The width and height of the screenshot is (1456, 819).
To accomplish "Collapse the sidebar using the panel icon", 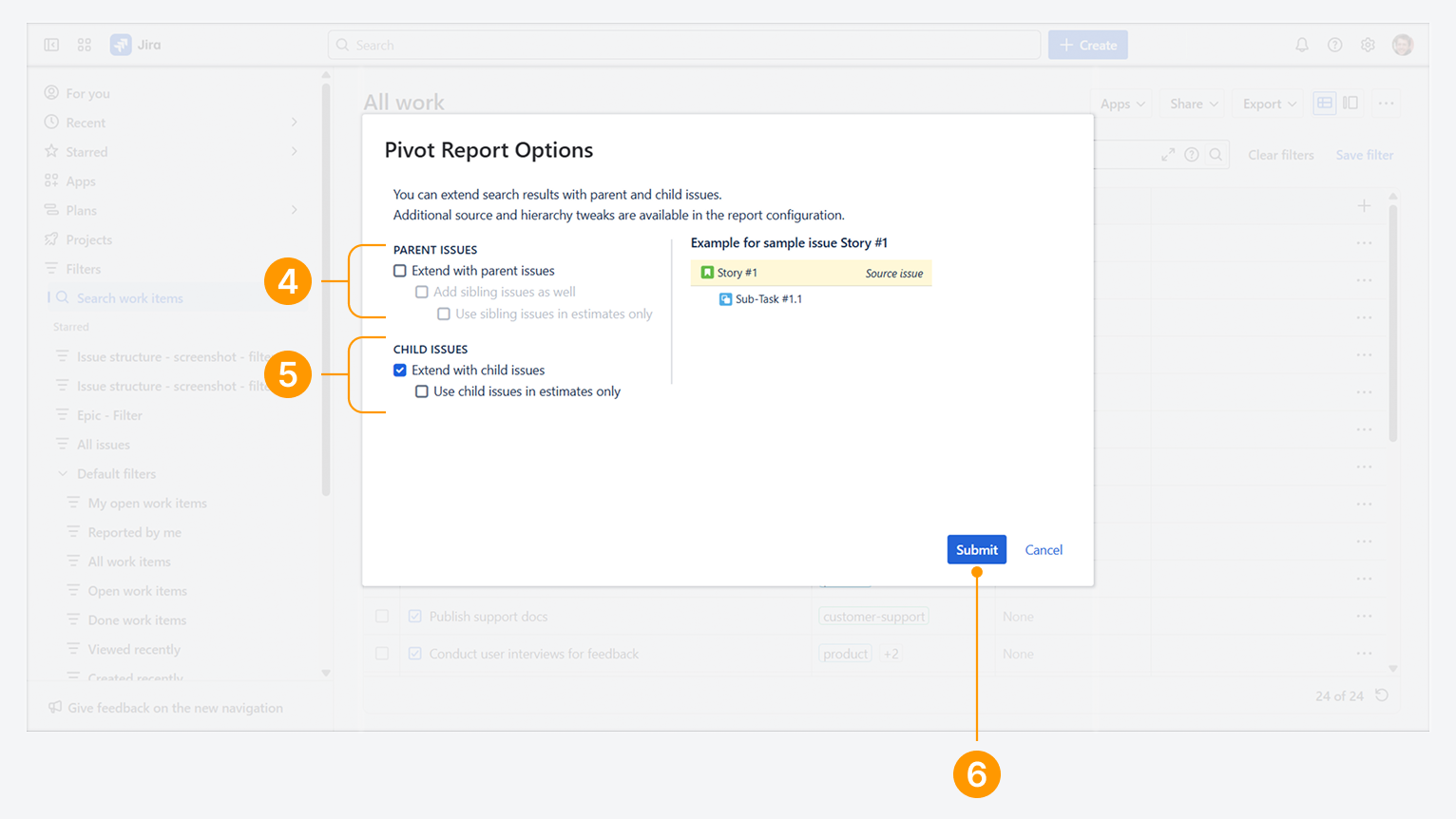I will (x=51, y=45).
